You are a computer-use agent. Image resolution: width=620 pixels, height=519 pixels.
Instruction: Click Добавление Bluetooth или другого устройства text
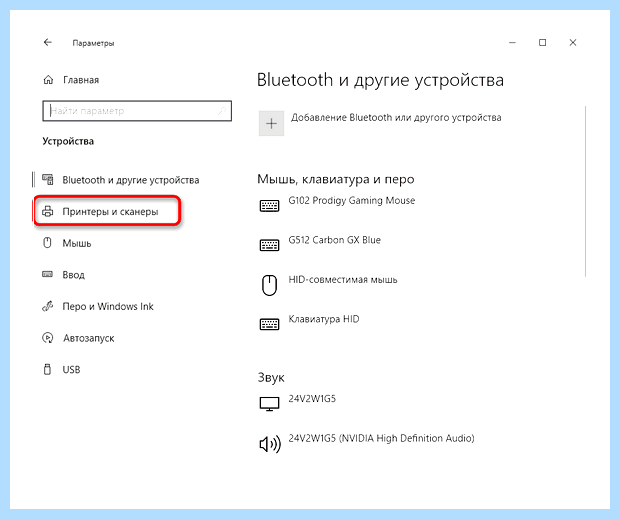pyautogui.click(x=396, y=117)
